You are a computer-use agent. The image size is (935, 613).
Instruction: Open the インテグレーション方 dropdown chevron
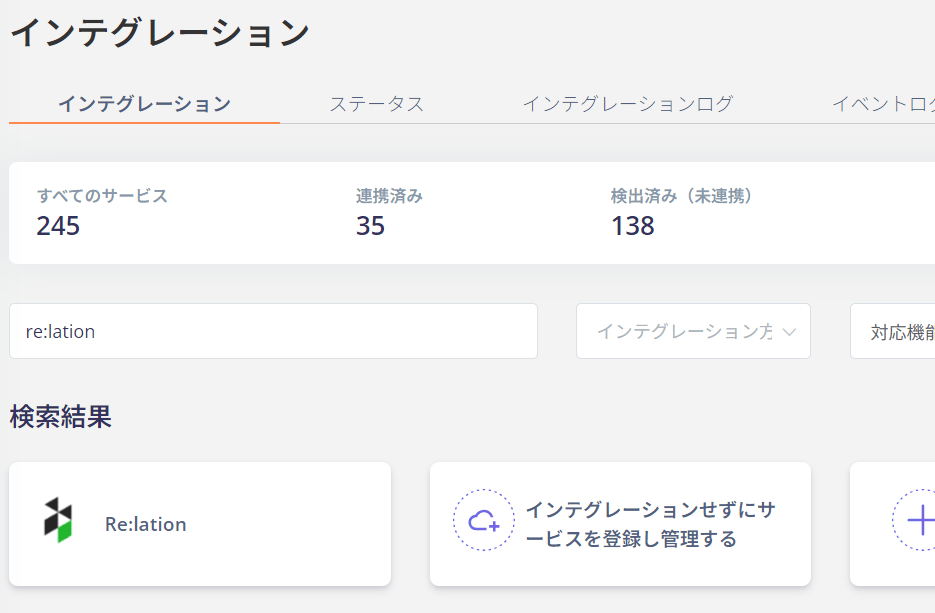[x=789, y=332]
